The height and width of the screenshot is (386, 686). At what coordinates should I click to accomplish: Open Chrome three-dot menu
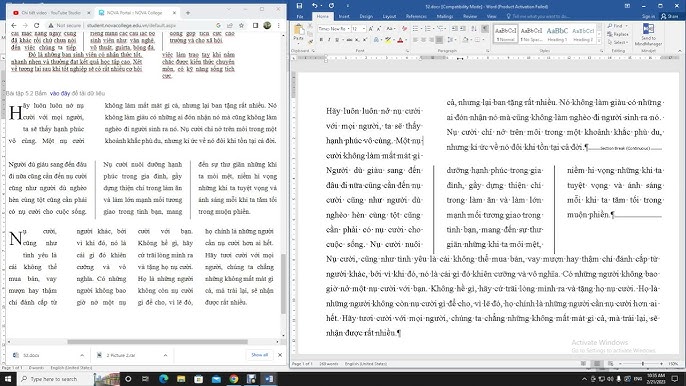(x=279, y=25)
